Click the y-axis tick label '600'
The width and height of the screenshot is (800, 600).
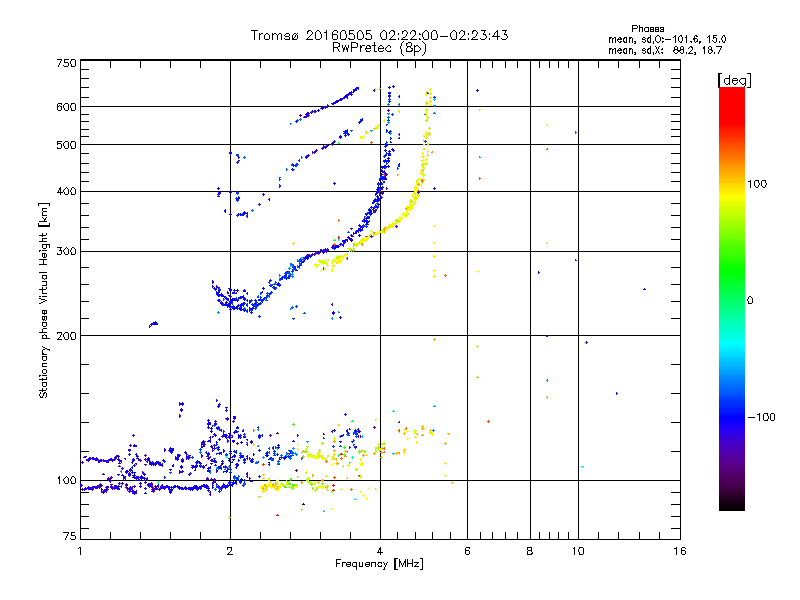pyautogui.click(x=66, y=107)
